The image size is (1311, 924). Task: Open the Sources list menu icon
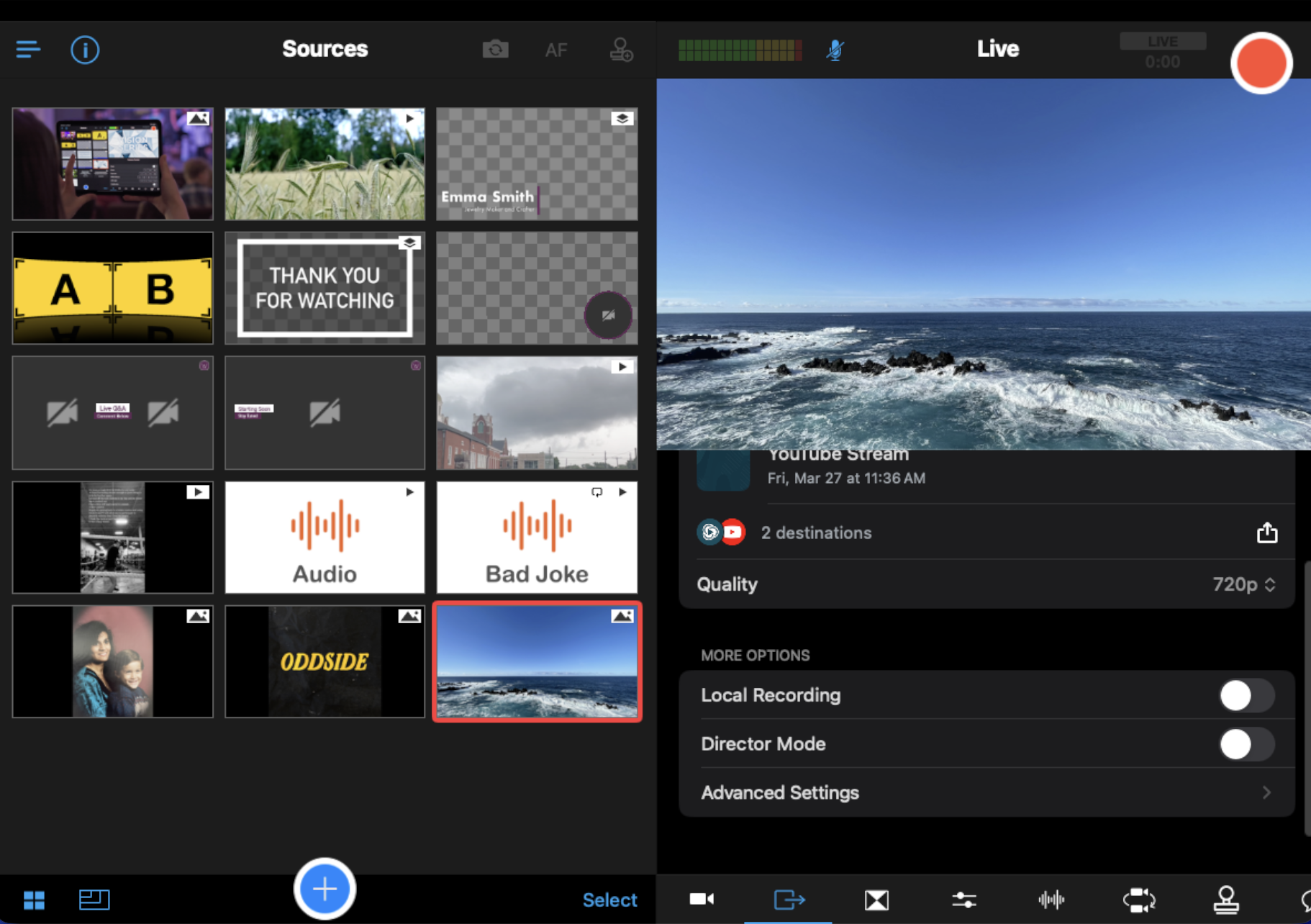pos(28,50)
